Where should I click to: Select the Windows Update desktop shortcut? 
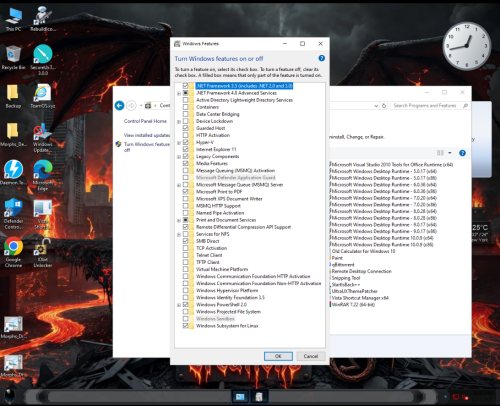click(x=43, y=137)
